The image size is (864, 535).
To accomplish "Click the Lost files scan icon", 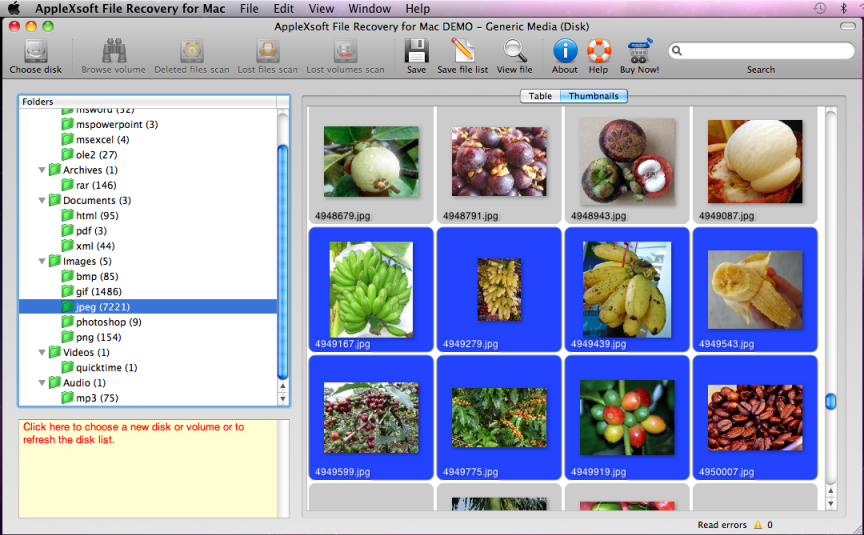I will point(267,51).
